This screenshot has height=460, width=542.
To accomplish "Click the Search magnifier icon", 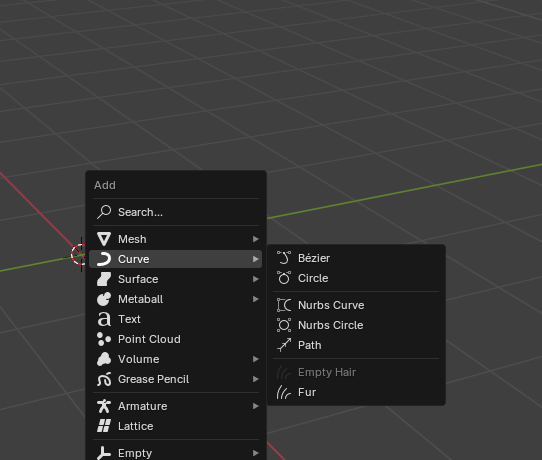I will coord(104,212).
